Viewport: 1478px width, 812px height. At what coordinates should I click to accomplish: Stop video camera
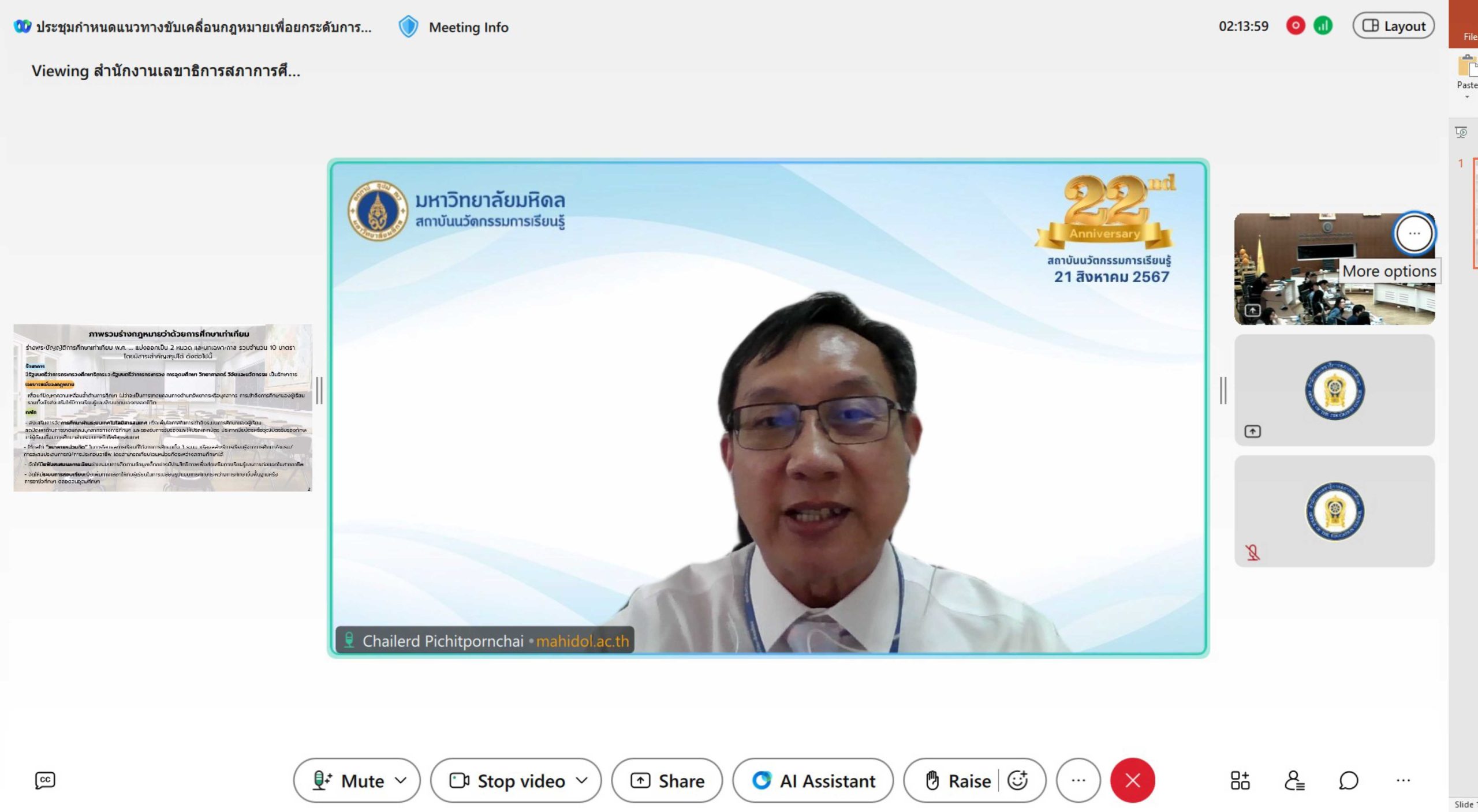tap(507, 780)
